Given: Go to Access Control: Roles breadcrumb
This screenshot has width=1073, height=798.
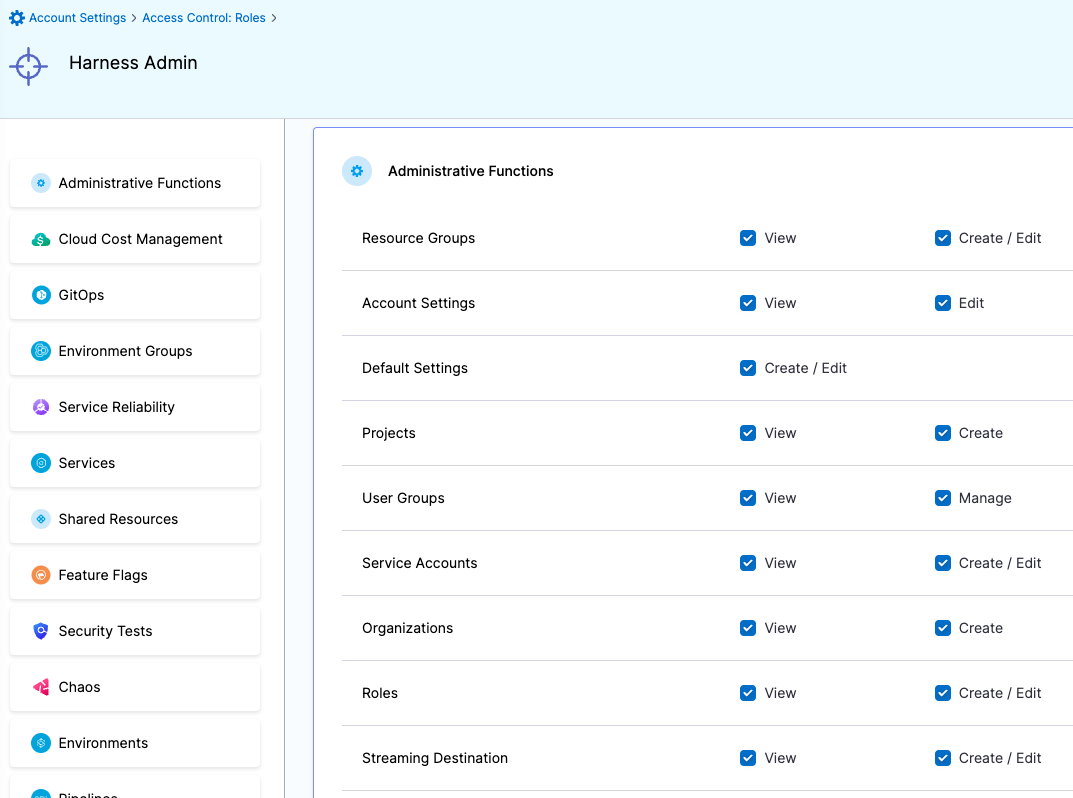Looking at the screenshot, I should click(203, 17).
